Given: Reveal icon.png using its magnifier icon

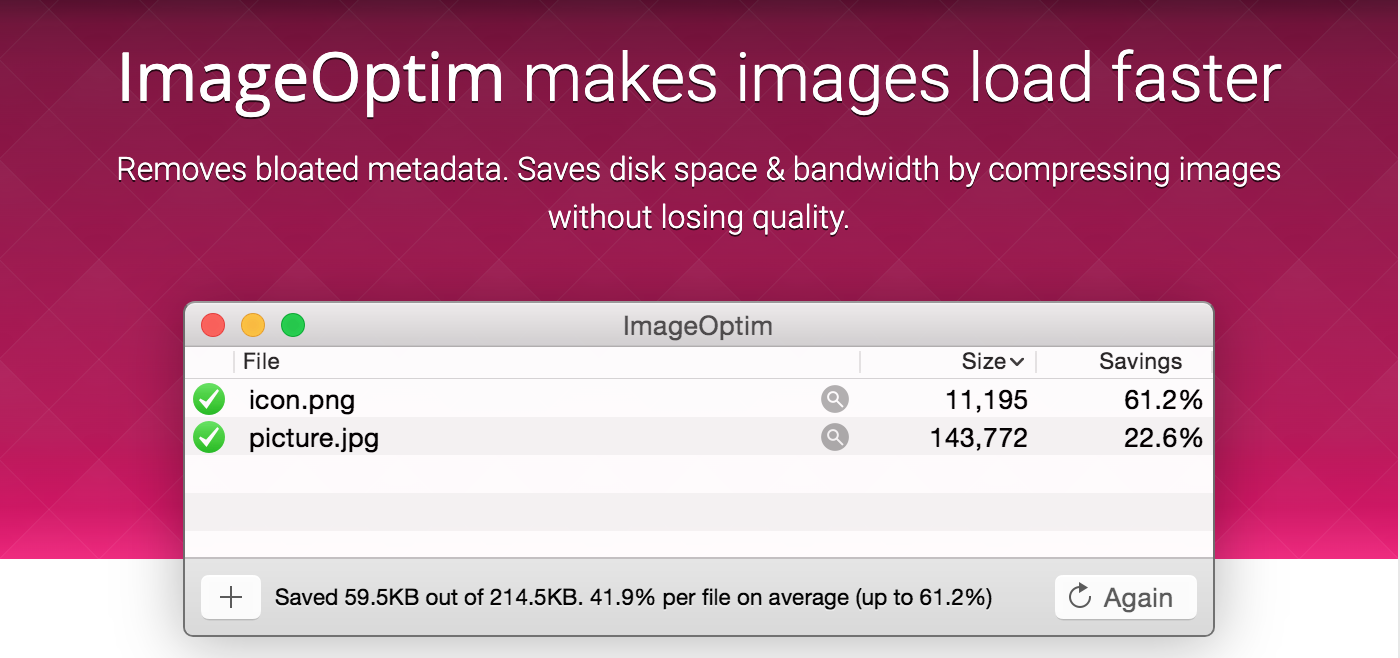Looking at the screenshot, I should (x=835, y=400).
